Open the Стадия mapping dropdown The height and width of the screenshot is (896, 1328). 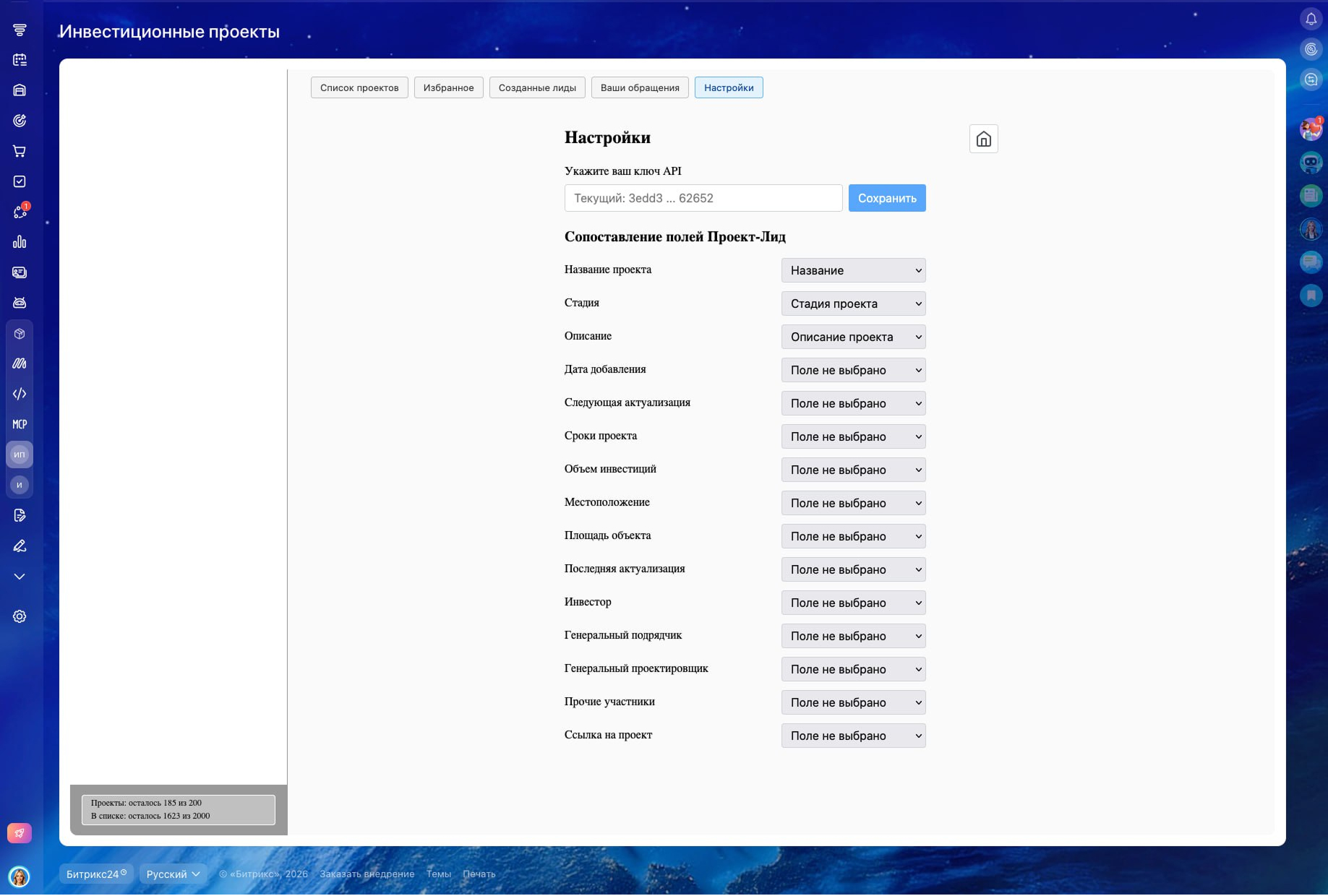853,303
